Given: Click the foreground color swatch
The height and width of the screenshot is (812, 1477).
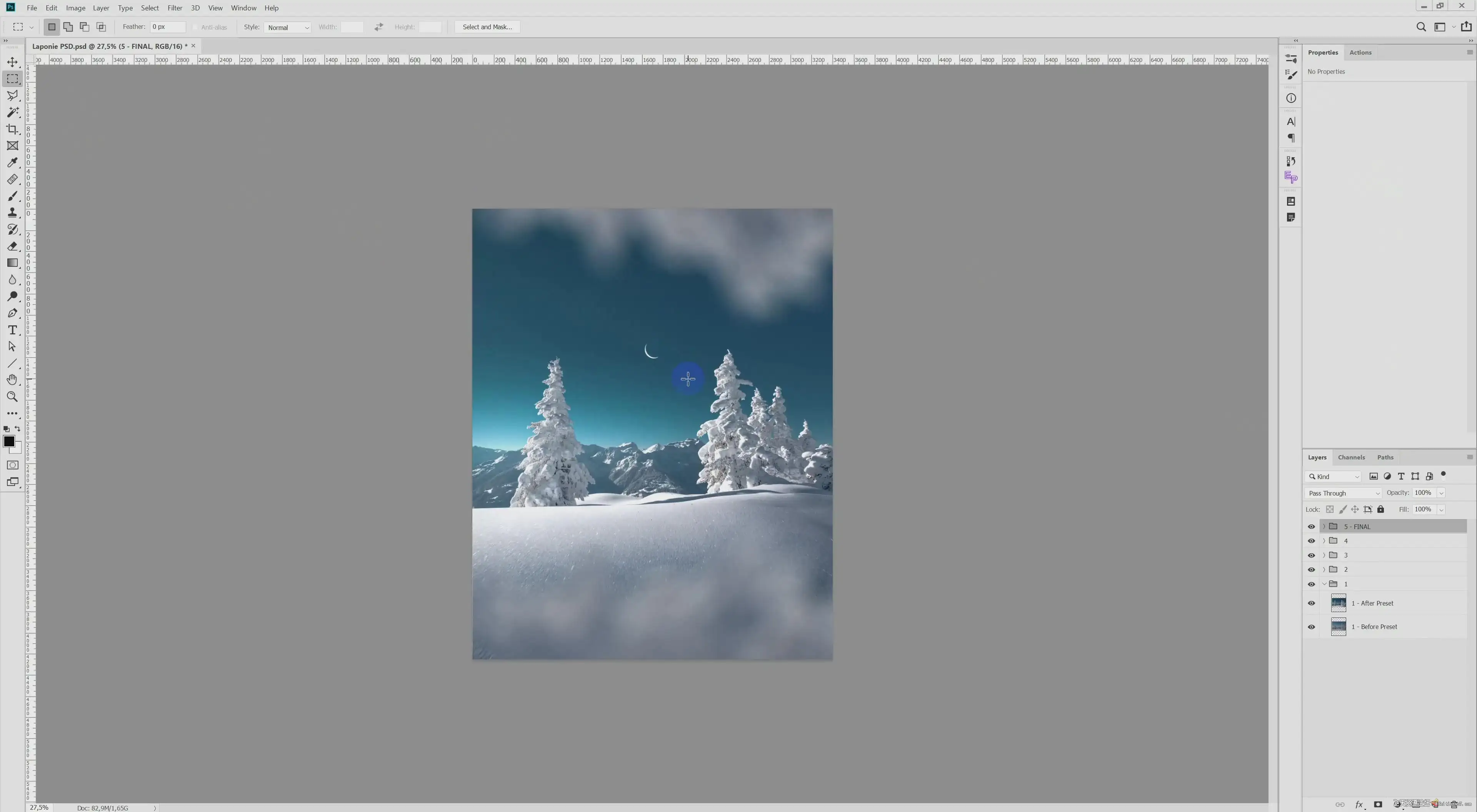Looking at the screenshot, I should click(x=8, y=441).
